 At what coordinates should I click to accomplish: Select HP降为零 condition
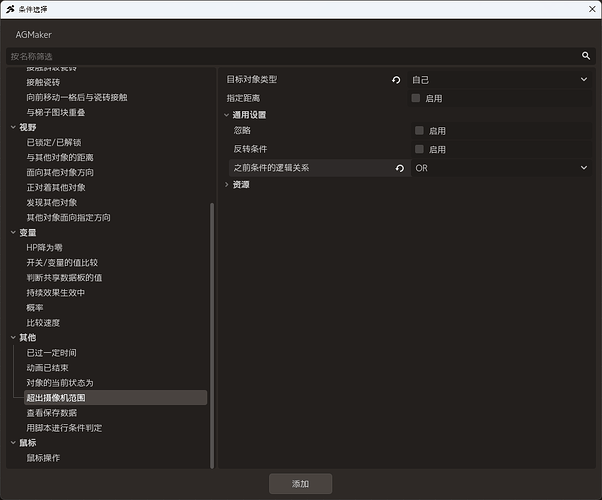[44, 247]
